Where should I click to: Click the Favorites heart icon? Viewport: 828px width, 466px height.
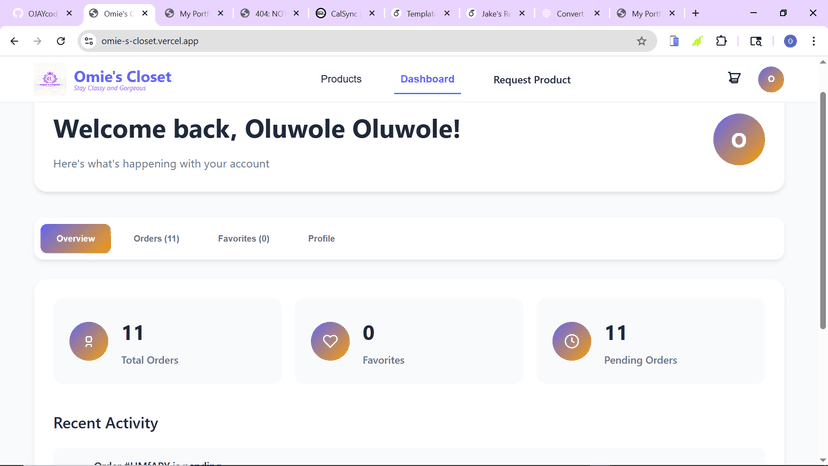(x=330, y=341)
